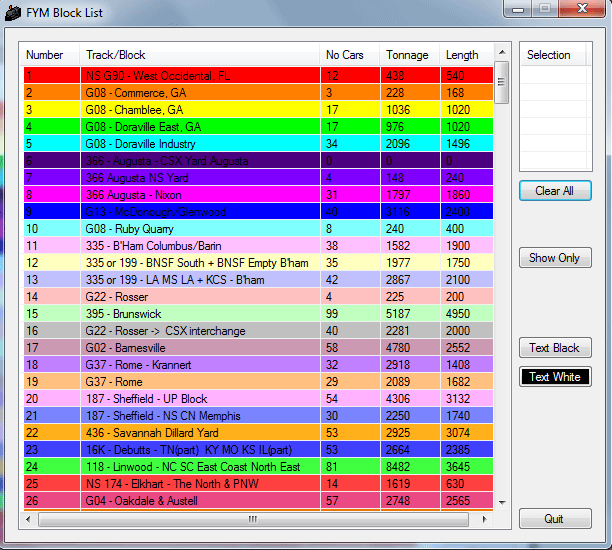Click the horizontal scrollbar right arrow
The image size is (612, 550).
[485, 519]
